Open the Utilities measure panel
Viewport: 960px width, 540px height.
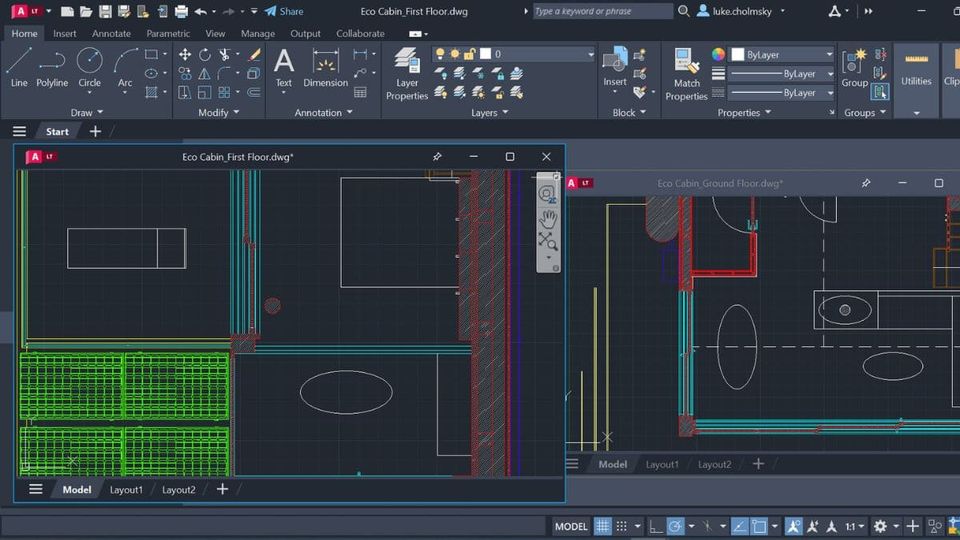tap(916, 69)
